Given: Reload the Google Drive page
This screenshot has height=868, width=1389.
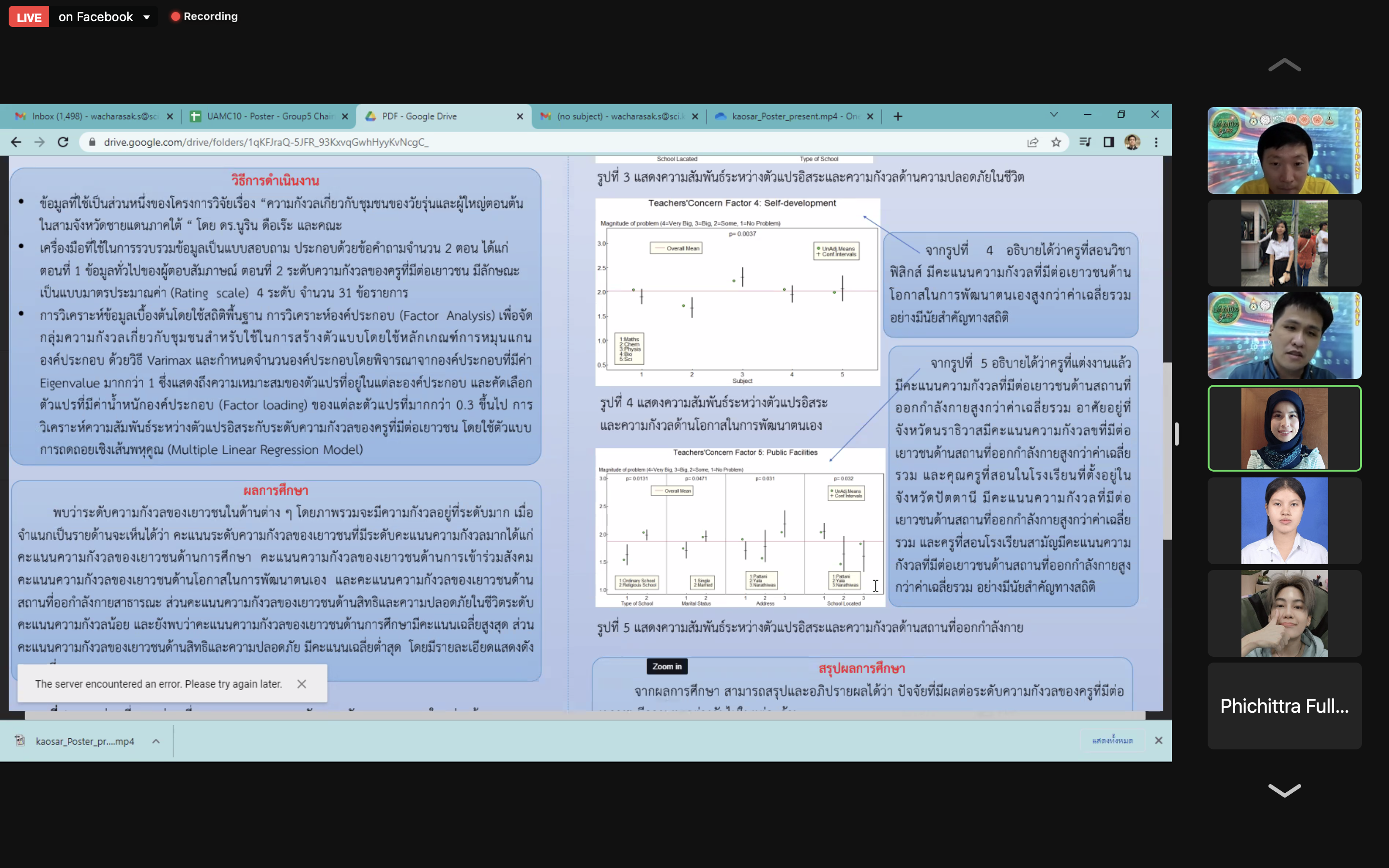Looking at the screenshot, I should [63, 142].
